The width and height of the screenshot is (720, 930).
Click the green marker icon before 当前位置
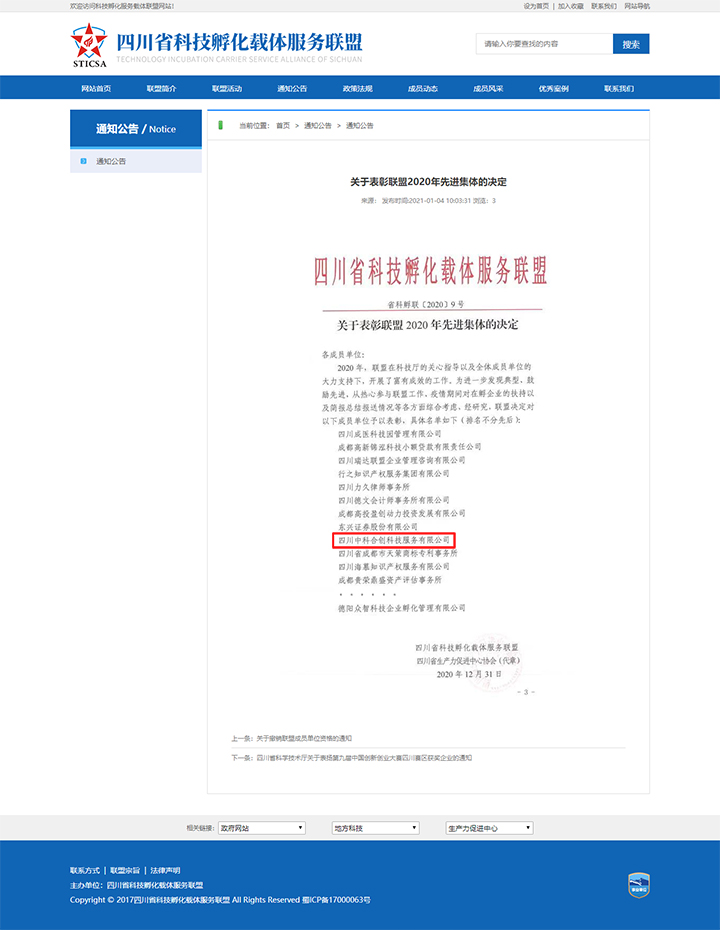221,125
